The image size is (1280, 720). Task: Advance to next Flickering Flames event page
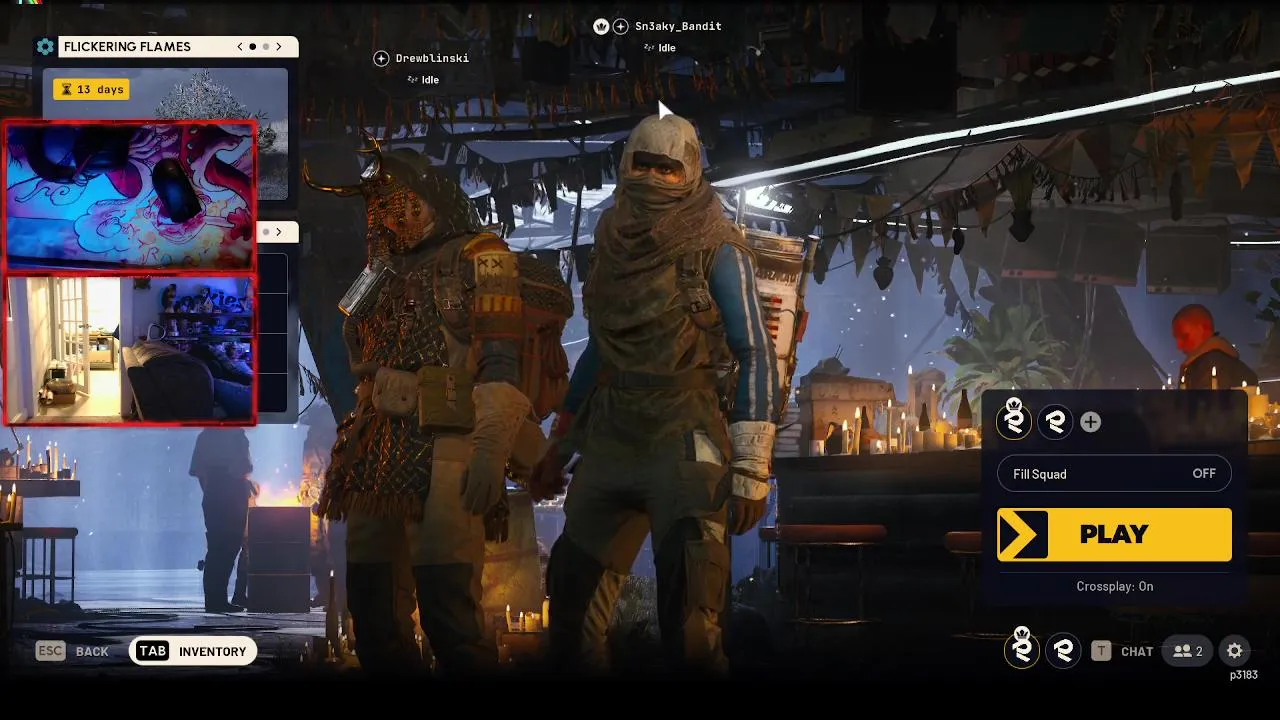[279, 47]
